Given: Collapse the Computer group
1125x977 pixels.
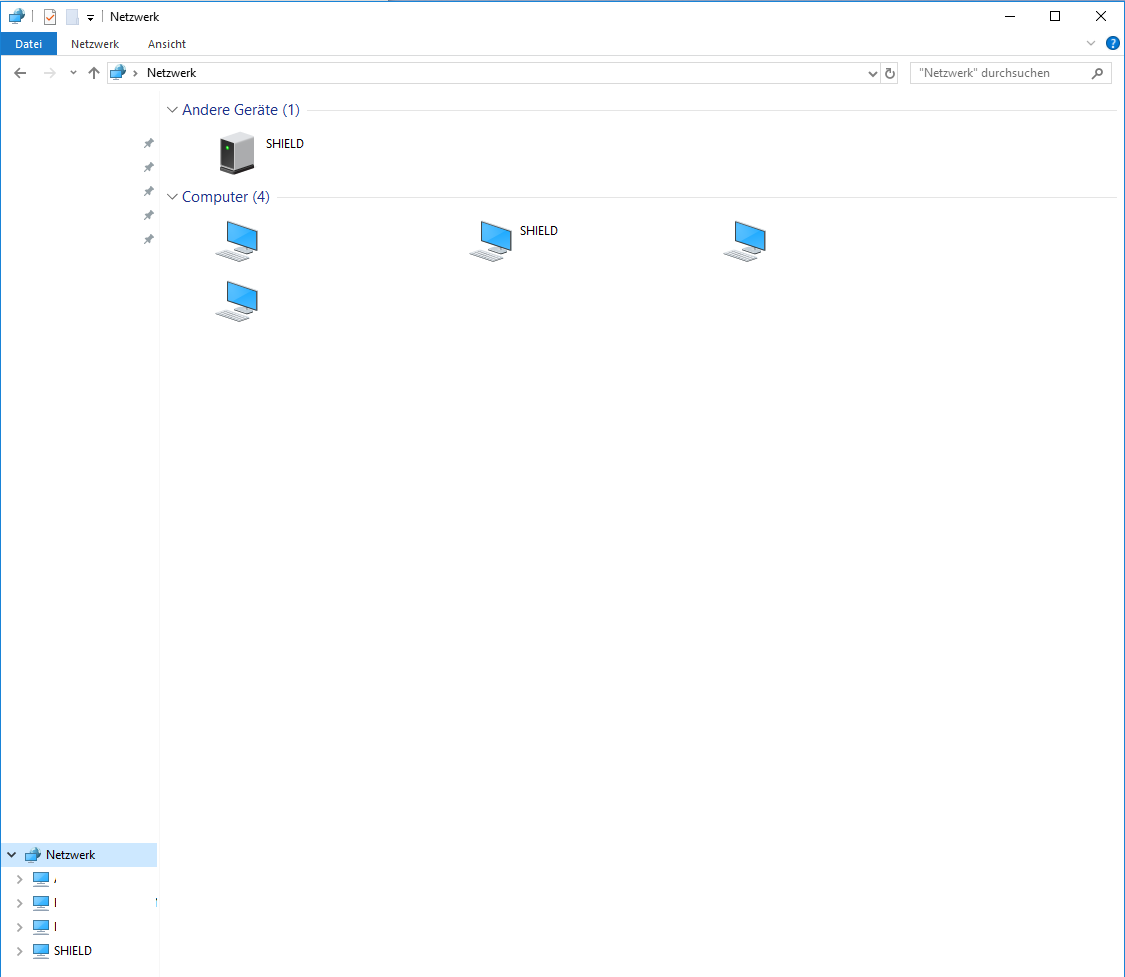Looking at the screenshot, I should [x=172, y=197].
